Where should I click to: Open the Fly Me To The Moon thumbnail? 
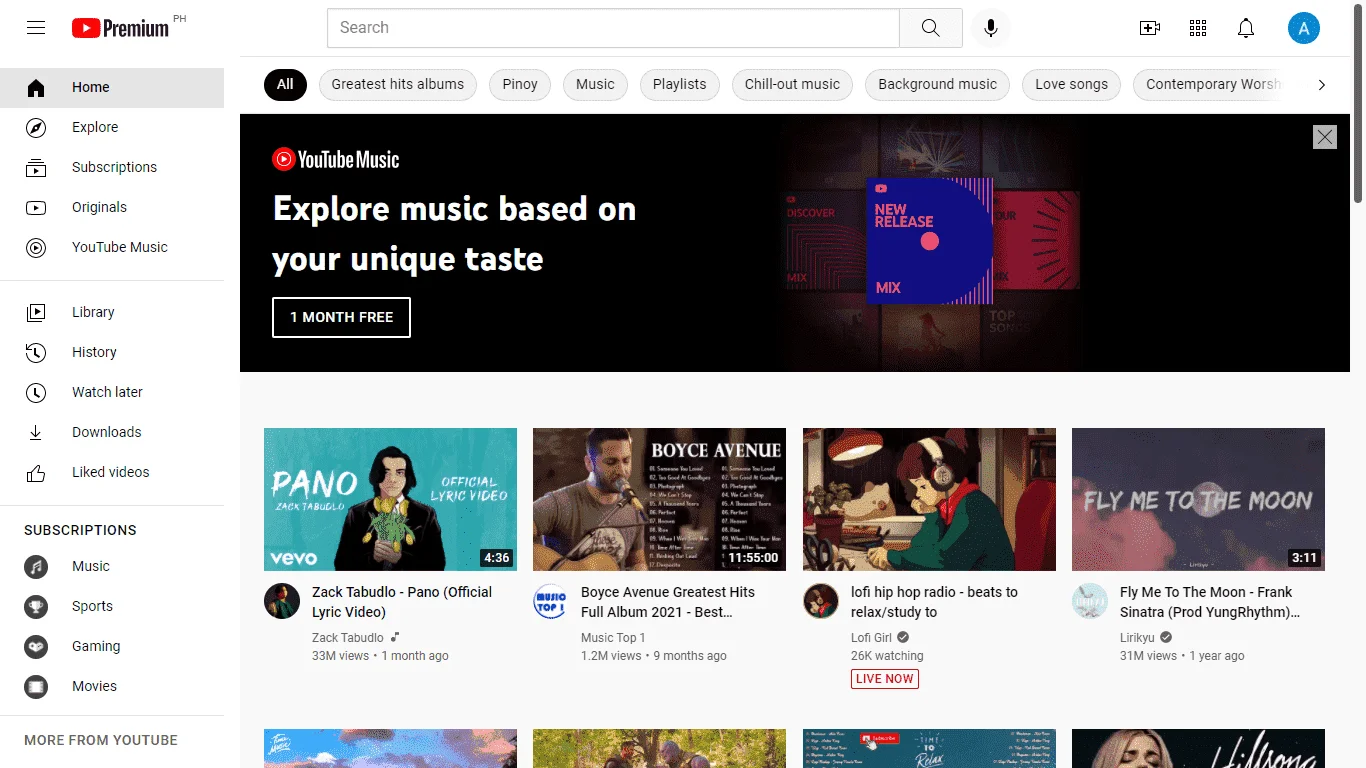click(x=1198, y=499)
